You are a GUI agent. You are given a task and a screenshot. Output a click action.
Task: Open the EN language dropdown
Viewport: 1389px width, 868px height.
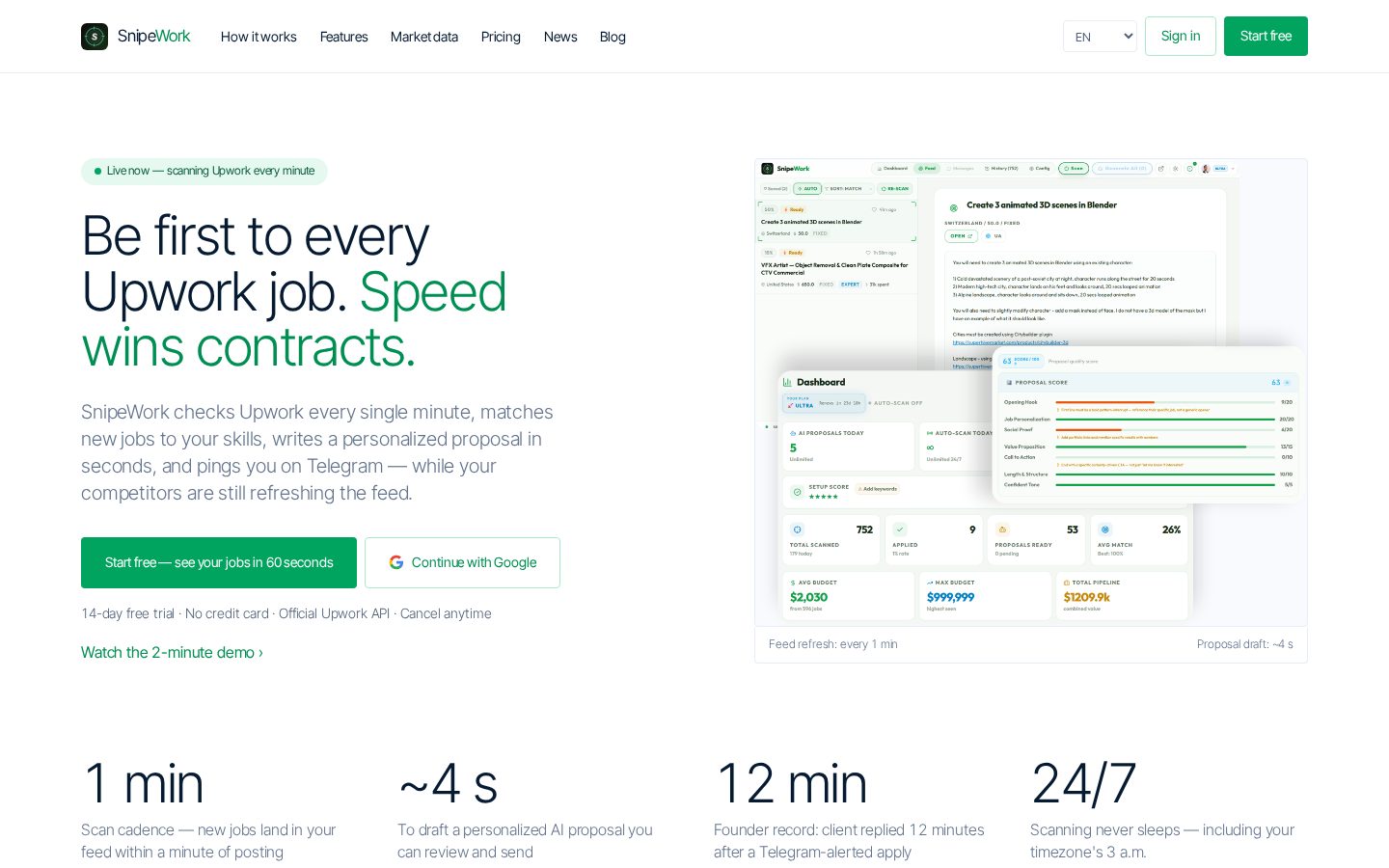[1100, 37]
